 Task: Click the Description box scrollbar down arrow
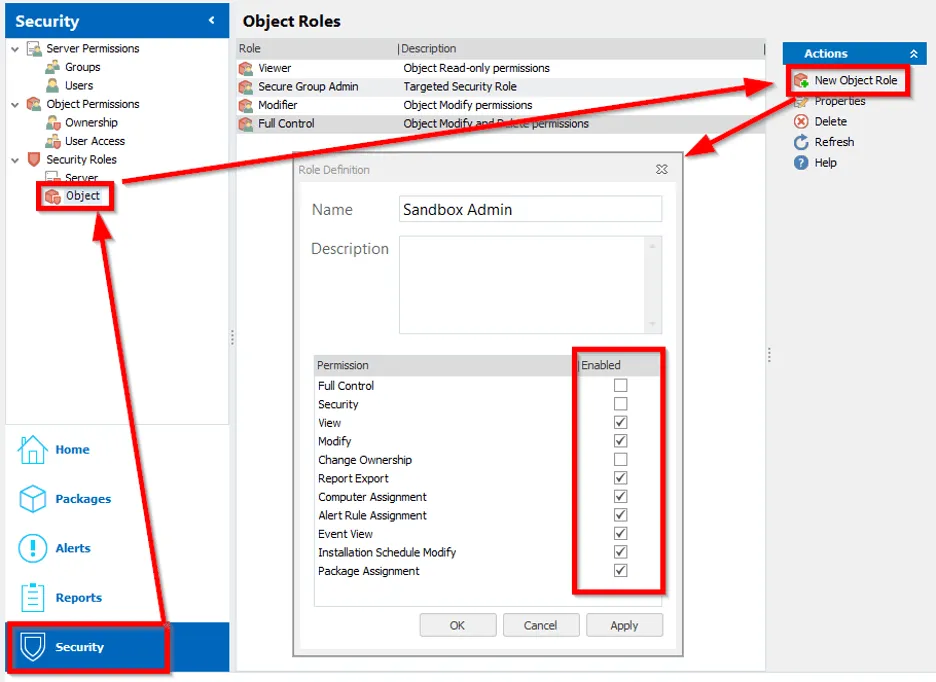click(654, 324)
